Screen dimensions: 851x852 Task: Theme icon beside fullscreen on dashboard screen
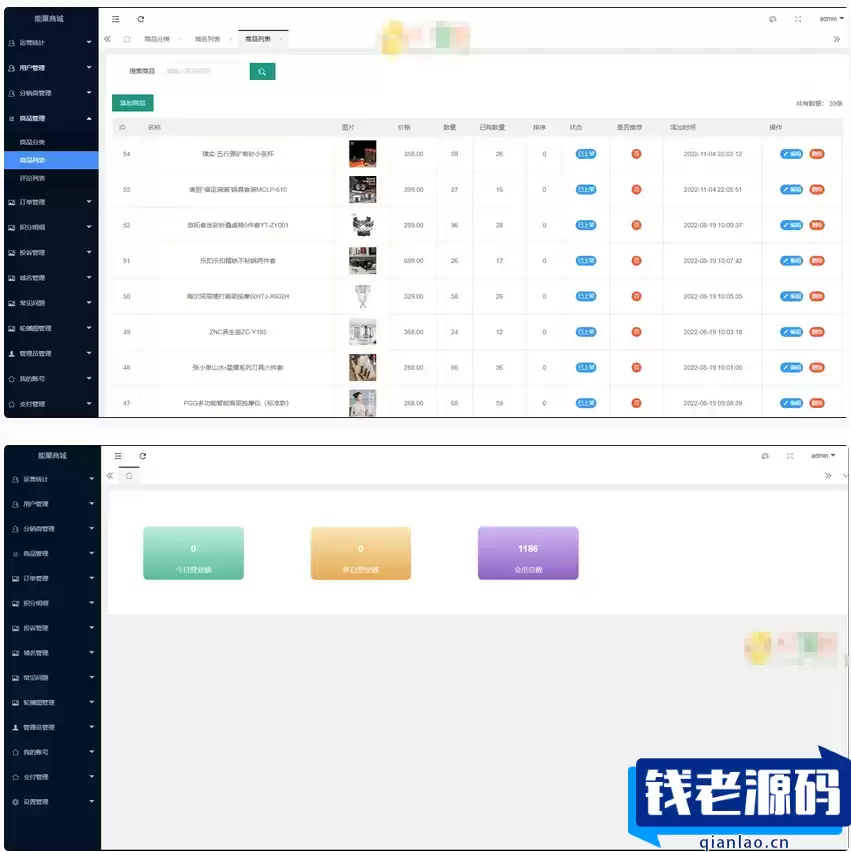765,456
